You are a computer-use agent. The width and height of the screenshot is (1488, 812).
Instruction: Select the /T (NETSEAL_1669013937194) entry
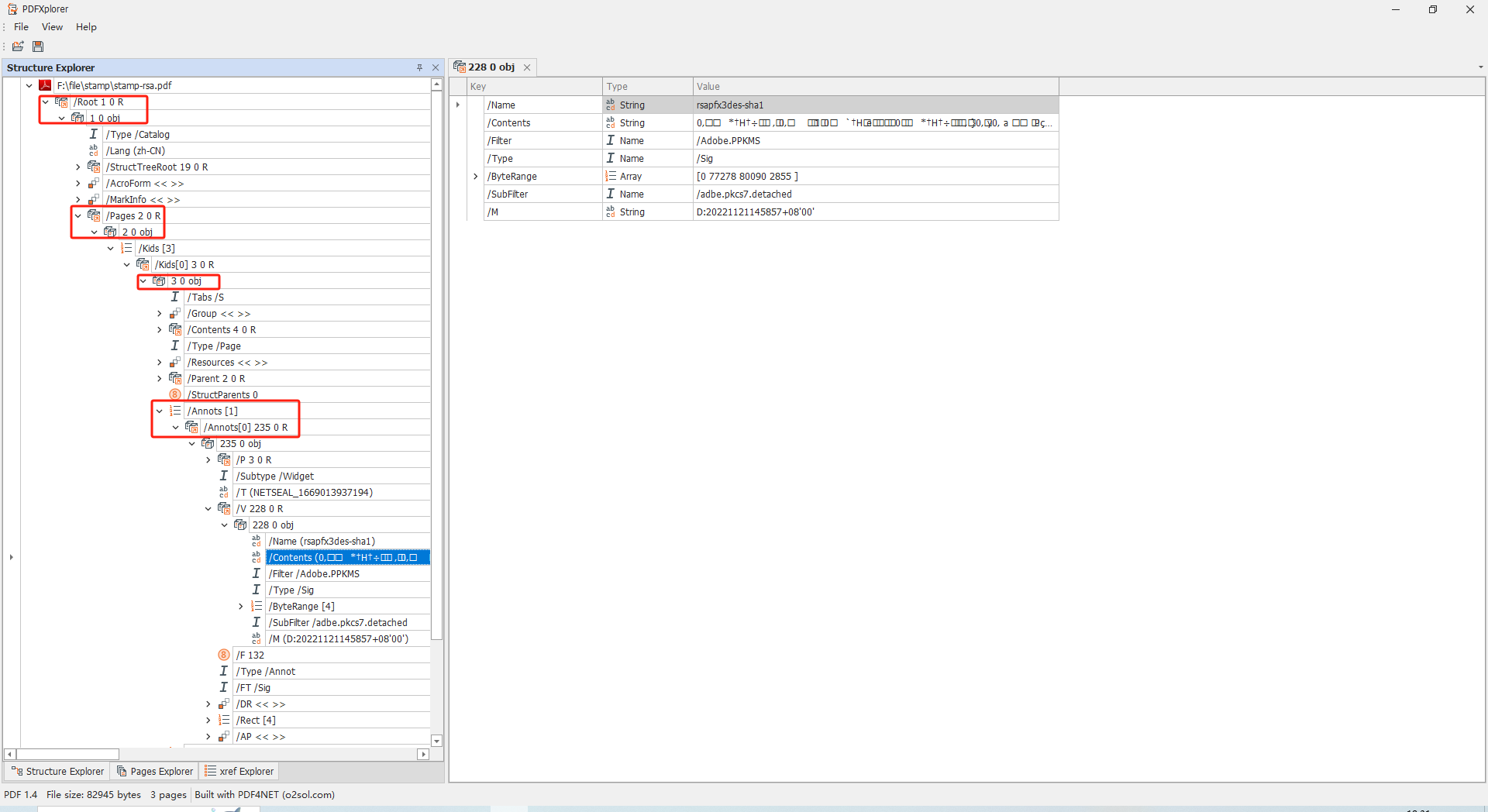click(305, 492)
